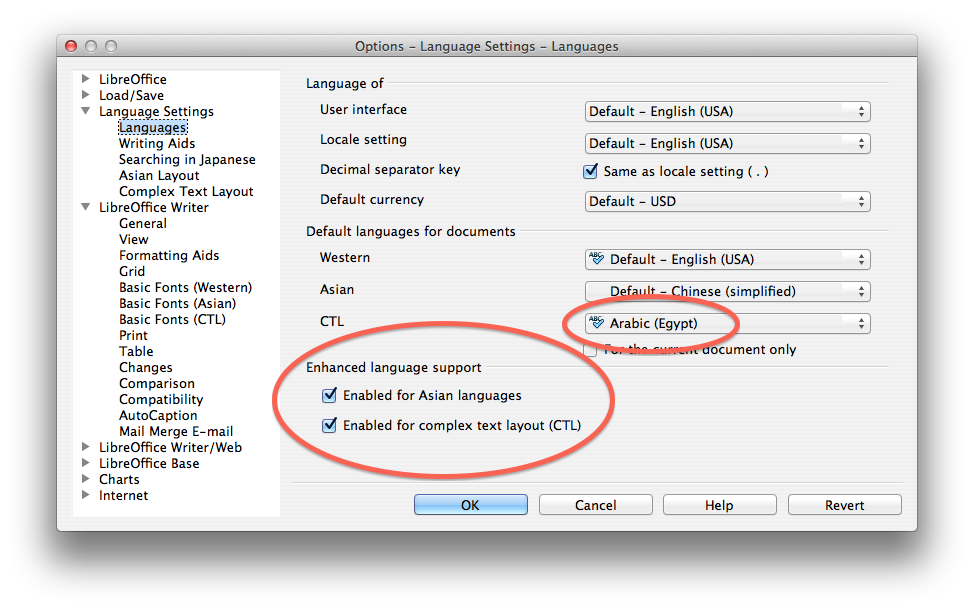Image resolution: width=974 pixels, height=610 pixels.
Task: Select Charts category label
Action: (119, 480)
